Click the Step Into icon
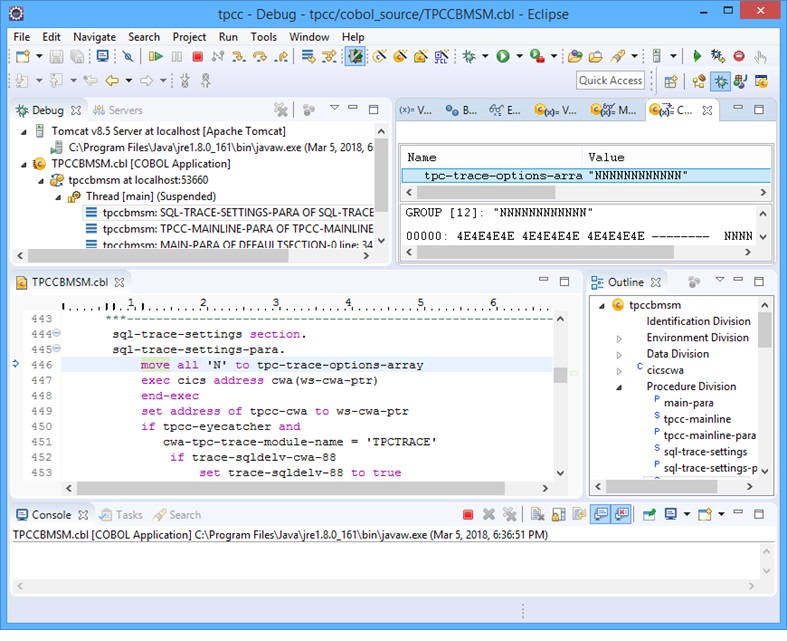Image resolution: width=787 pixels, height=641 pixels. [238, 56]
